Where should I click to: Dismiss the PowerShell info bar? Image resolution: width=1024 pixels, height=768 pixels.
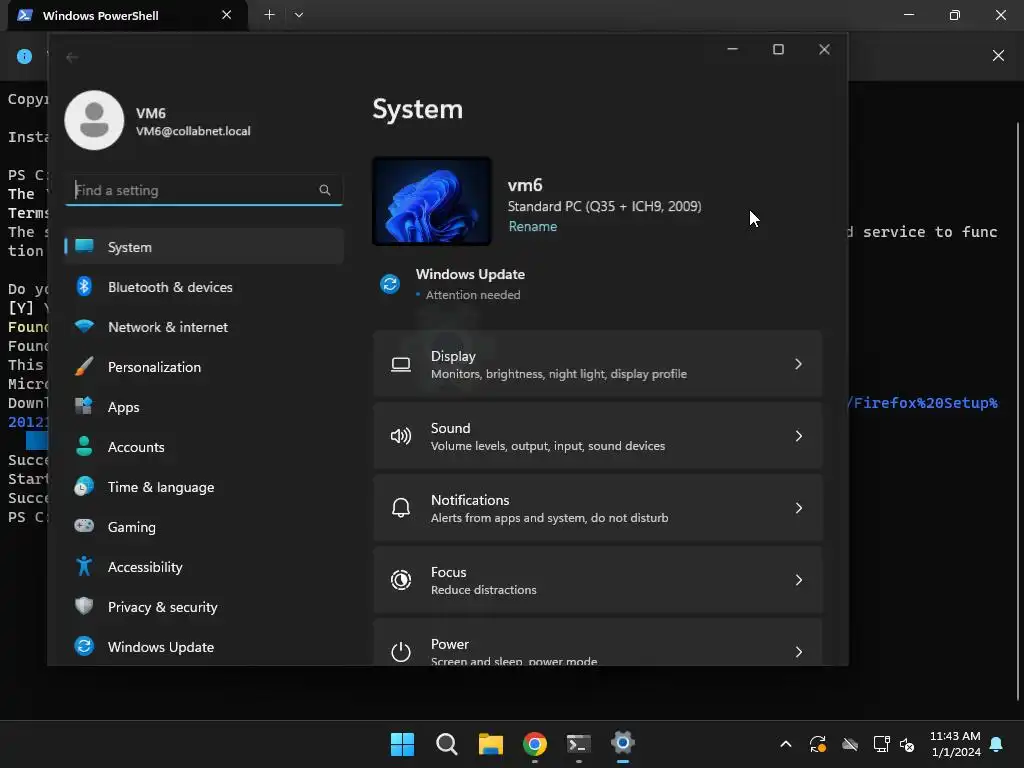(x=998, y=56)
